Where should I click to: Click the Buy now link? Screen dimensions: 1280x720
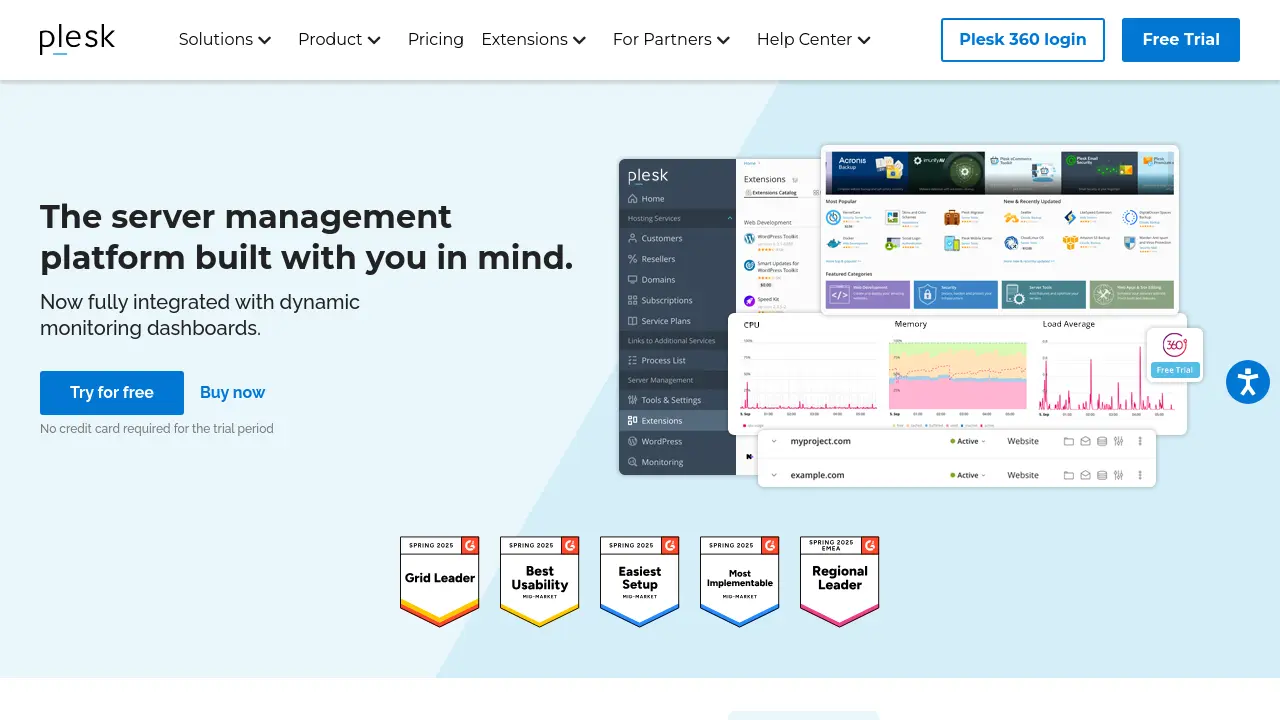pyautogui.click(x=232, y=392)
